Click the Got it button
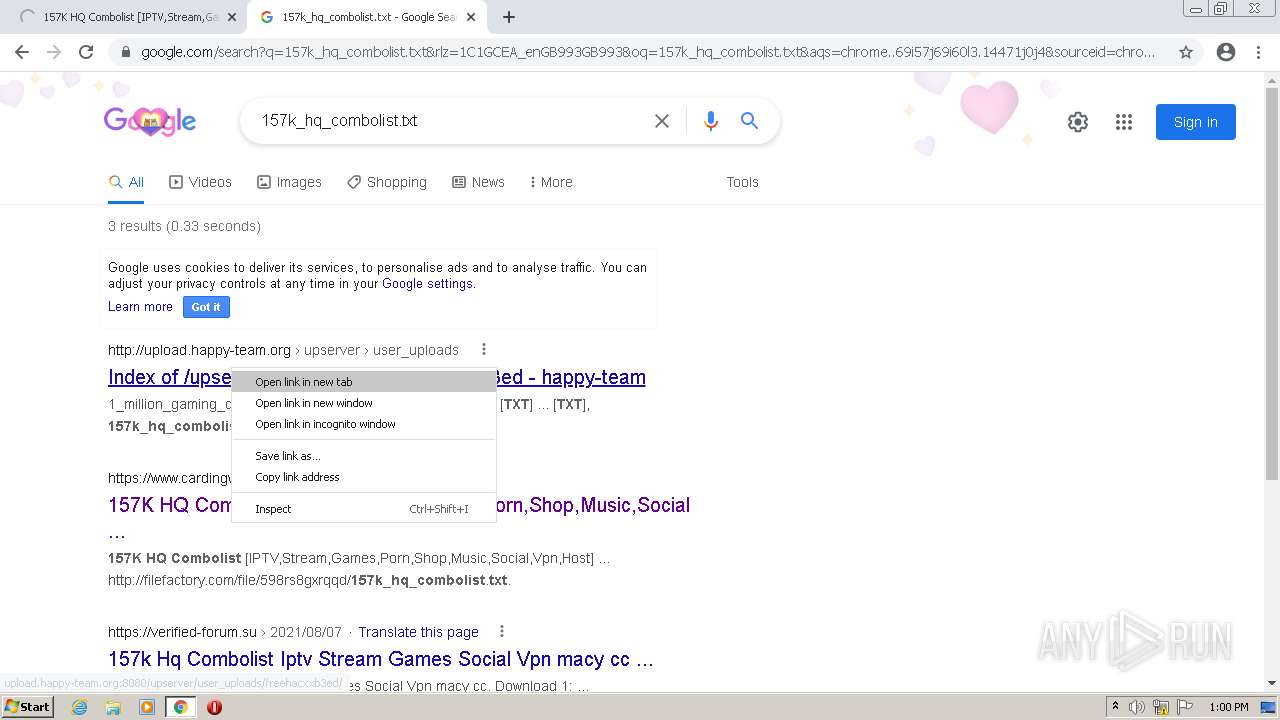The width and height of the screenshot is (1280, 720). tap(206, 307)
